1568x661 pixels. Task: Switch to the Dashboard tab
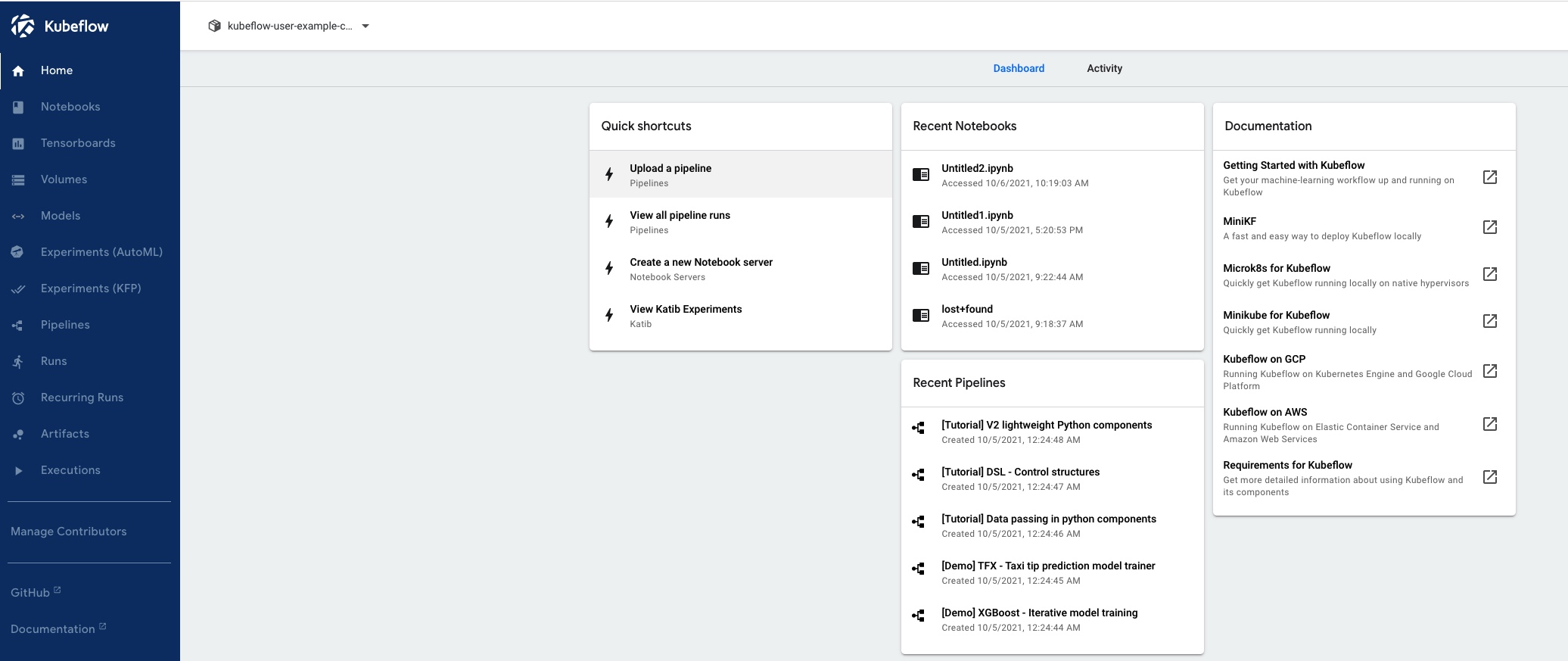[1019, 68]
